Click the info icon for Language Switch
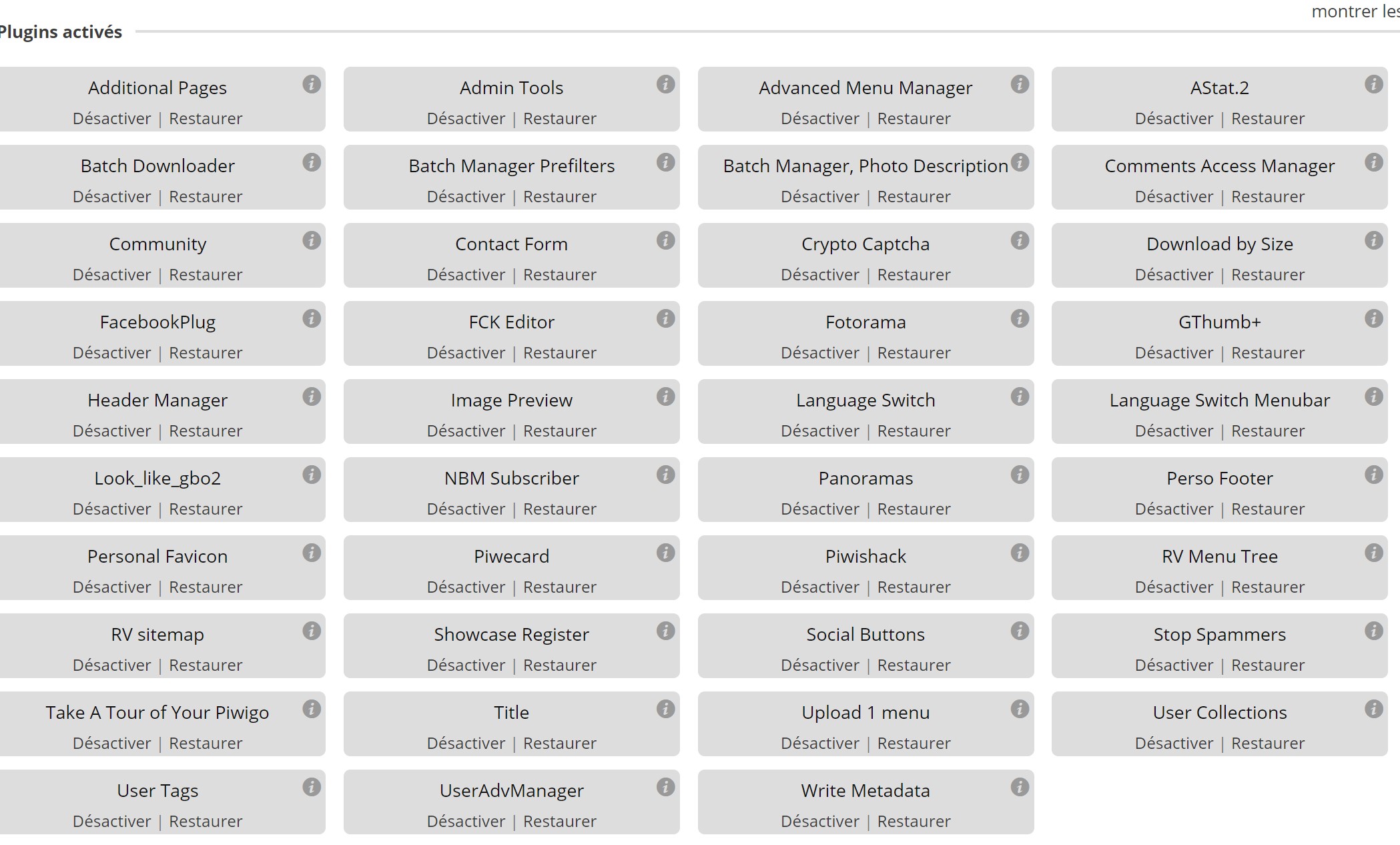The width and height of the screenshot is (1400, 845). pos(1020,396)
